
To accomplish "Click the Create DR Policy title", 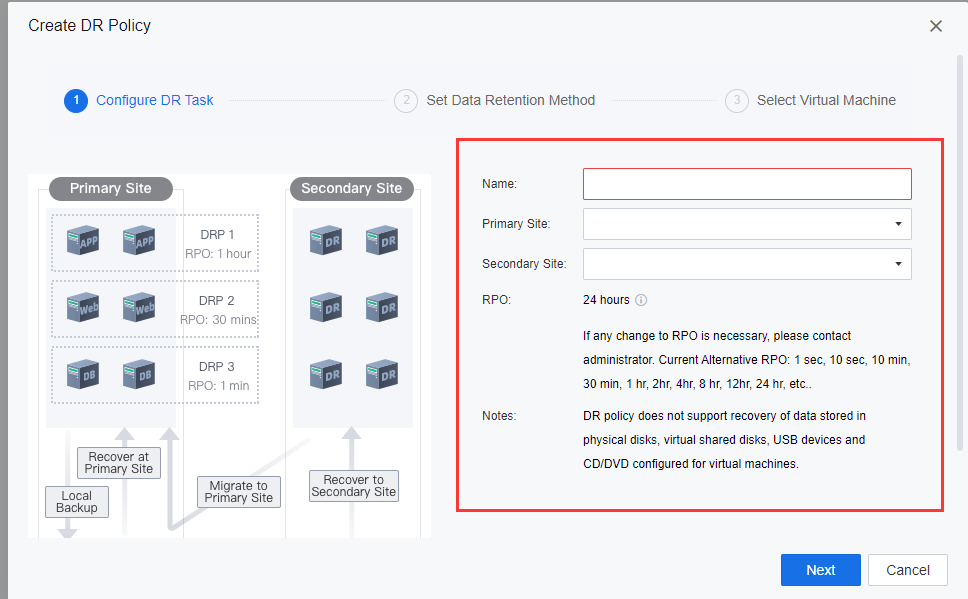I will [90, 25].
